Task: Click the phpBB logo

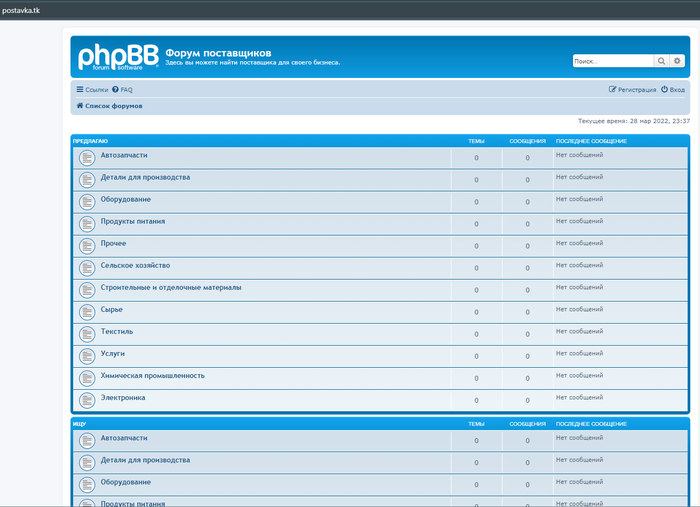Action: (118, 57)
